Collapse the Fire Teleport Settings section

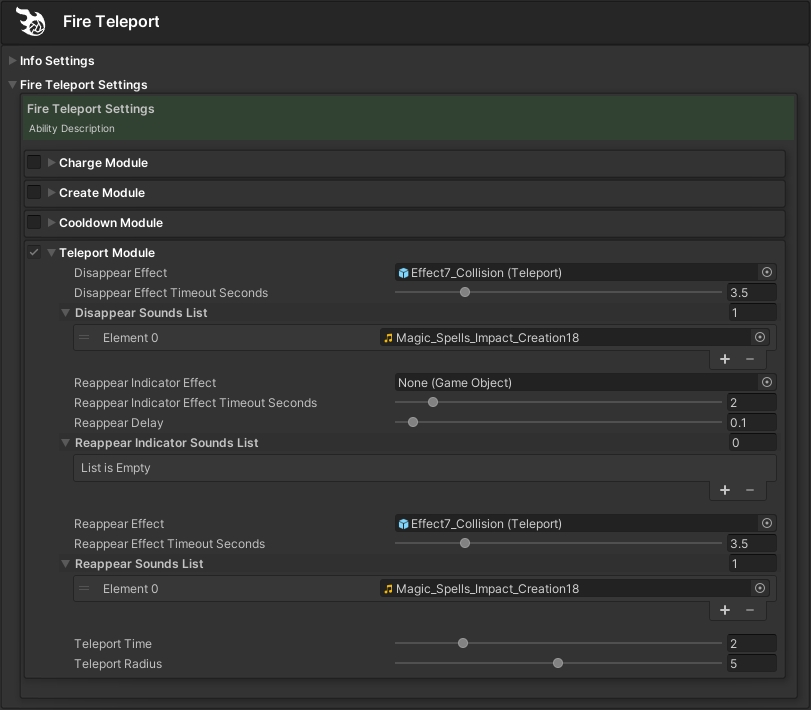tap(12, 85)
